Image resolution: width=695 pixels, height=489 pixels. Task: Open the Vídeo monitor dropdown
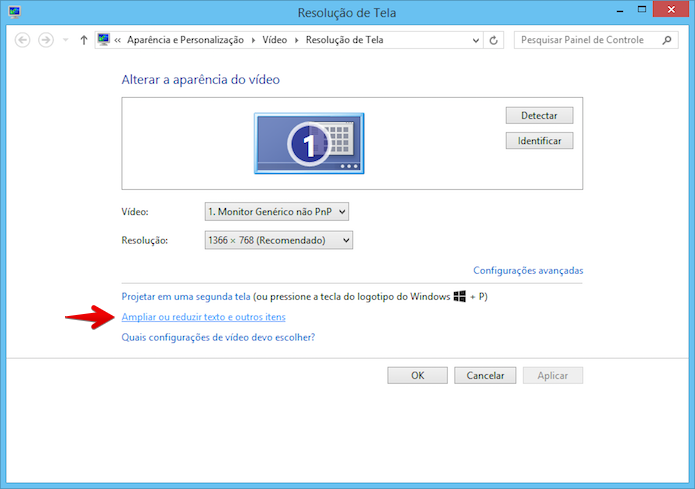click(x=277, y=211)
